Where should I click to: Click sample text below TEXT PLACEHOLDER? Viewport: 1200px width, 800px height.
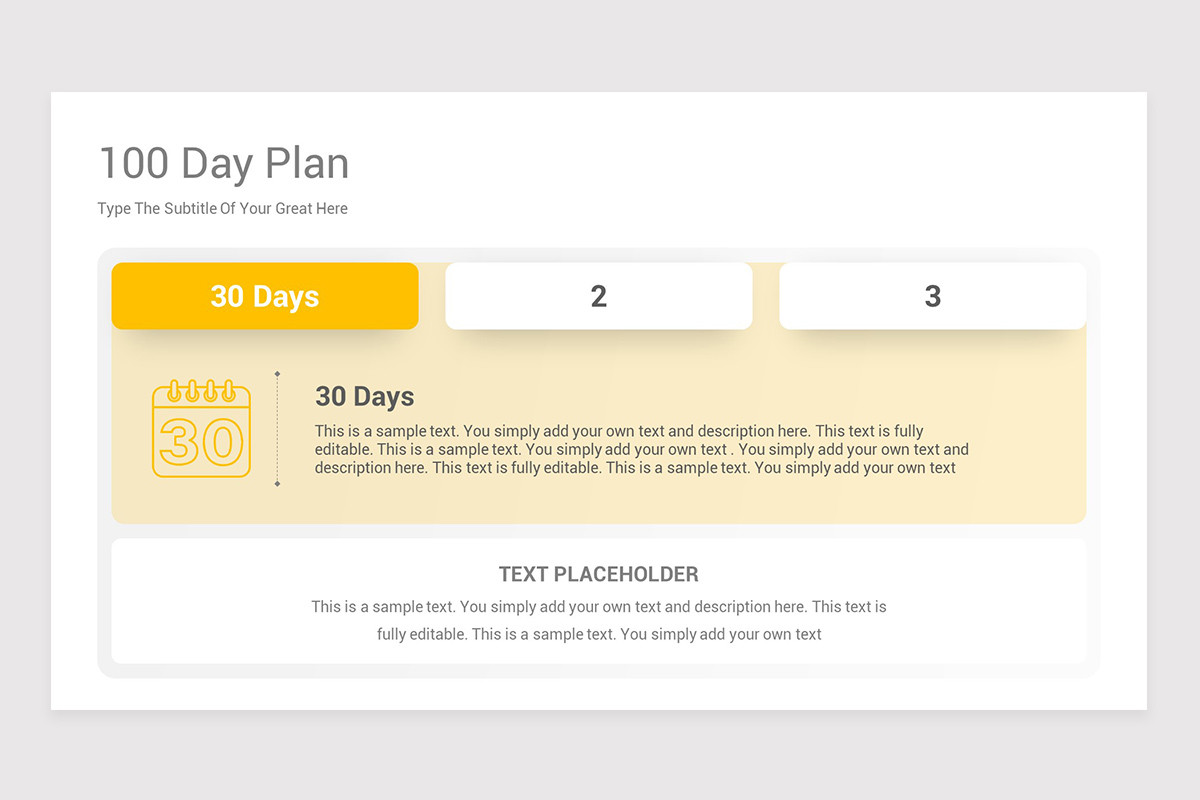[x=599, y=620]
